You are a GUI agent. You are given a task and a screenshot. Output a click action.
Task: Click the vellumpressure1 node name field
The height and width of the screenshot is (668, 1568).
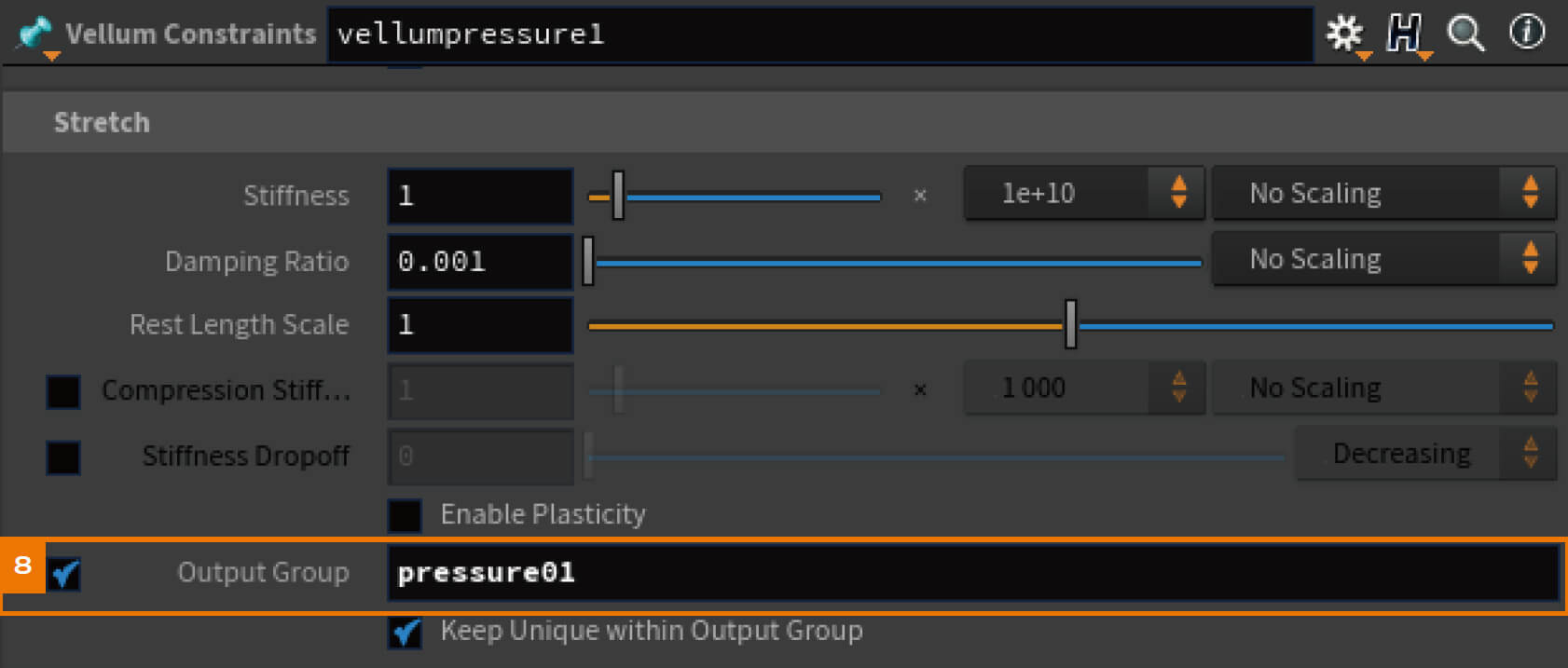pyautogui.click(x=820, y=35)
